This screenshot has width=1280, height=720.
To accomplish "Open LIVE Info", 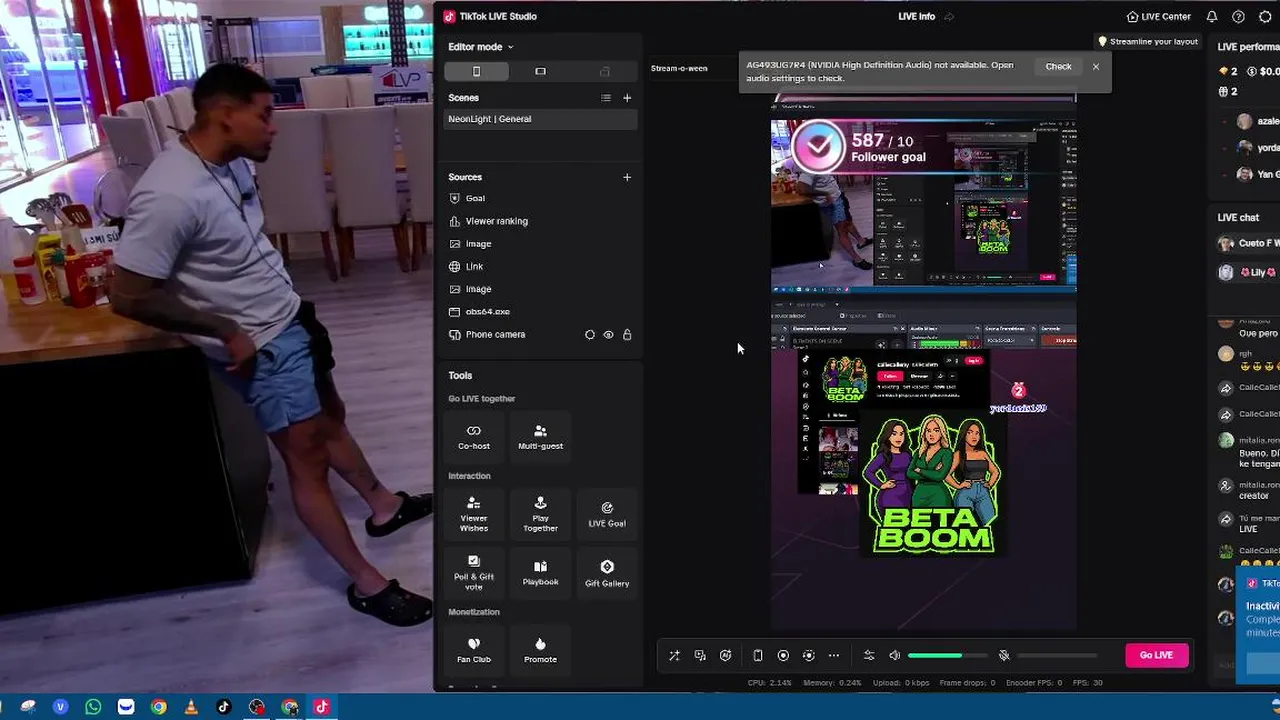I will coord(917,17).
